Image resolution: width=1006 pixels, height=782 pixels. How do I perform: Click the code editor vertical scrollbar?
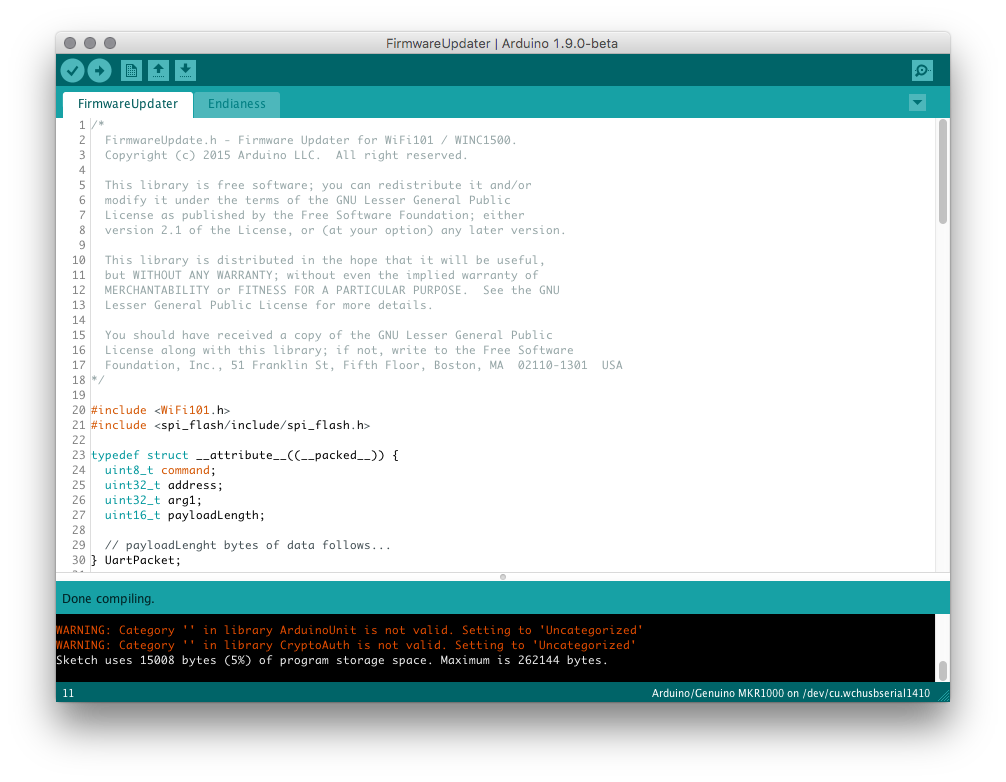[942, 170]
